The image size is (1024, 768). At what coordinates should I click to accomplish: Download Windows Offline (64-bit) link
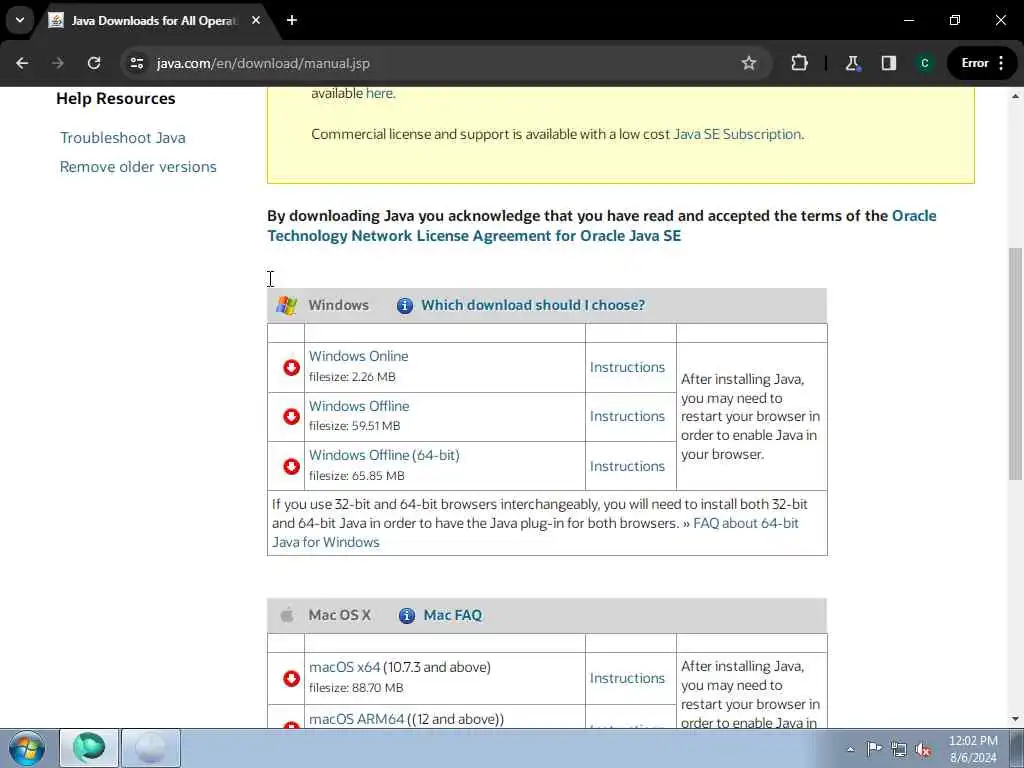[384, 455]
